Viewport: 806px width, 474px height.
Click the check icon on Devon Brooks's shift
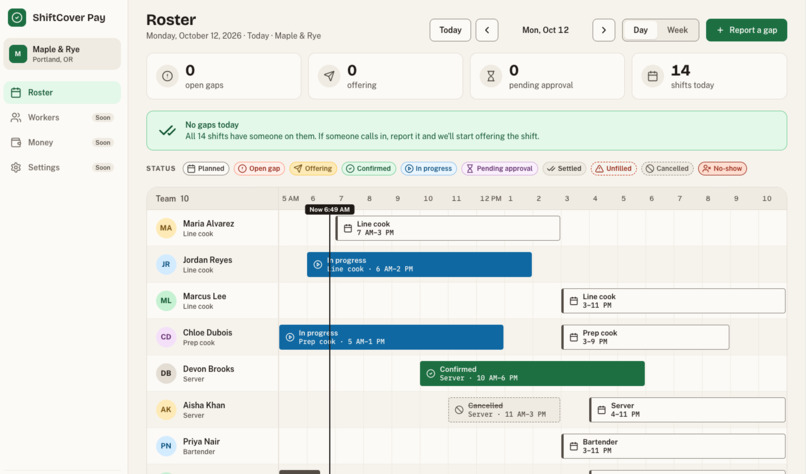[431, 374]
